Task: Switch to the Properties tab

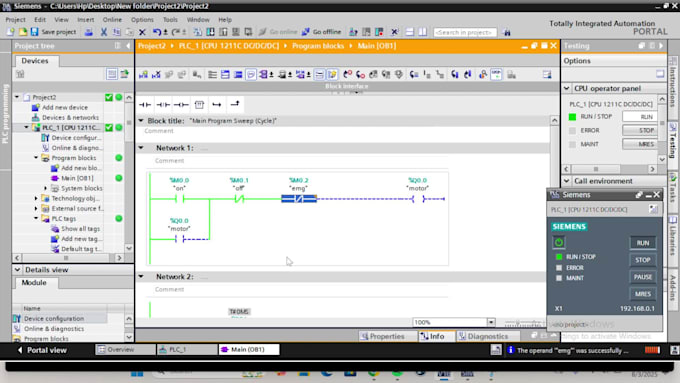Action: tap(383, 336)
